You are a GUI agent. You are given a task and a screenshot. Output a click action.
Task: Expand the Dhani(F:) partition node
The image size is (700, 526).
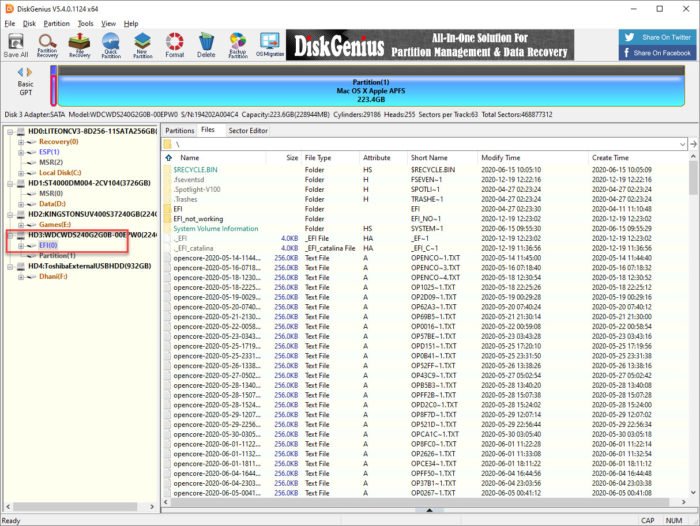coord(21,277)
